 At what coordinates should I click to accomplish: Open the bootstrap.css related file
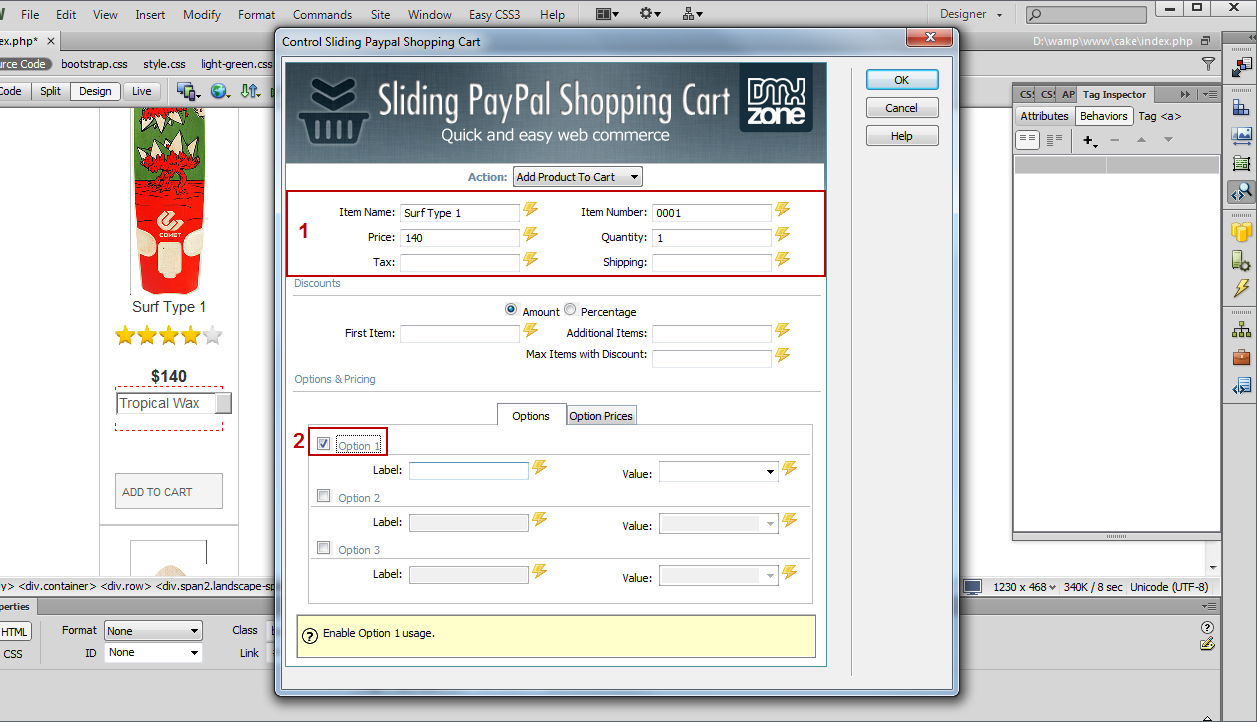(x=94, y=64)
